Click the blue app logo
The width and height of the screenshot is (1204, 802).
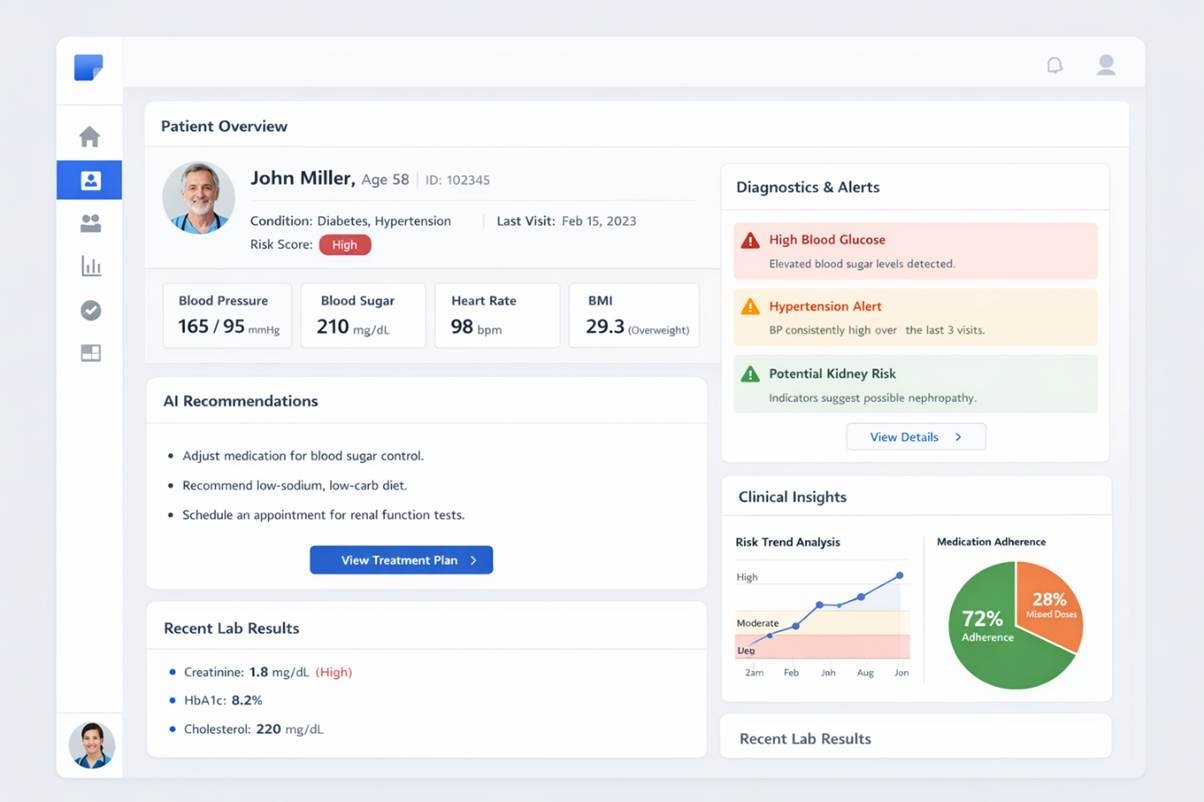click(89, 68)
